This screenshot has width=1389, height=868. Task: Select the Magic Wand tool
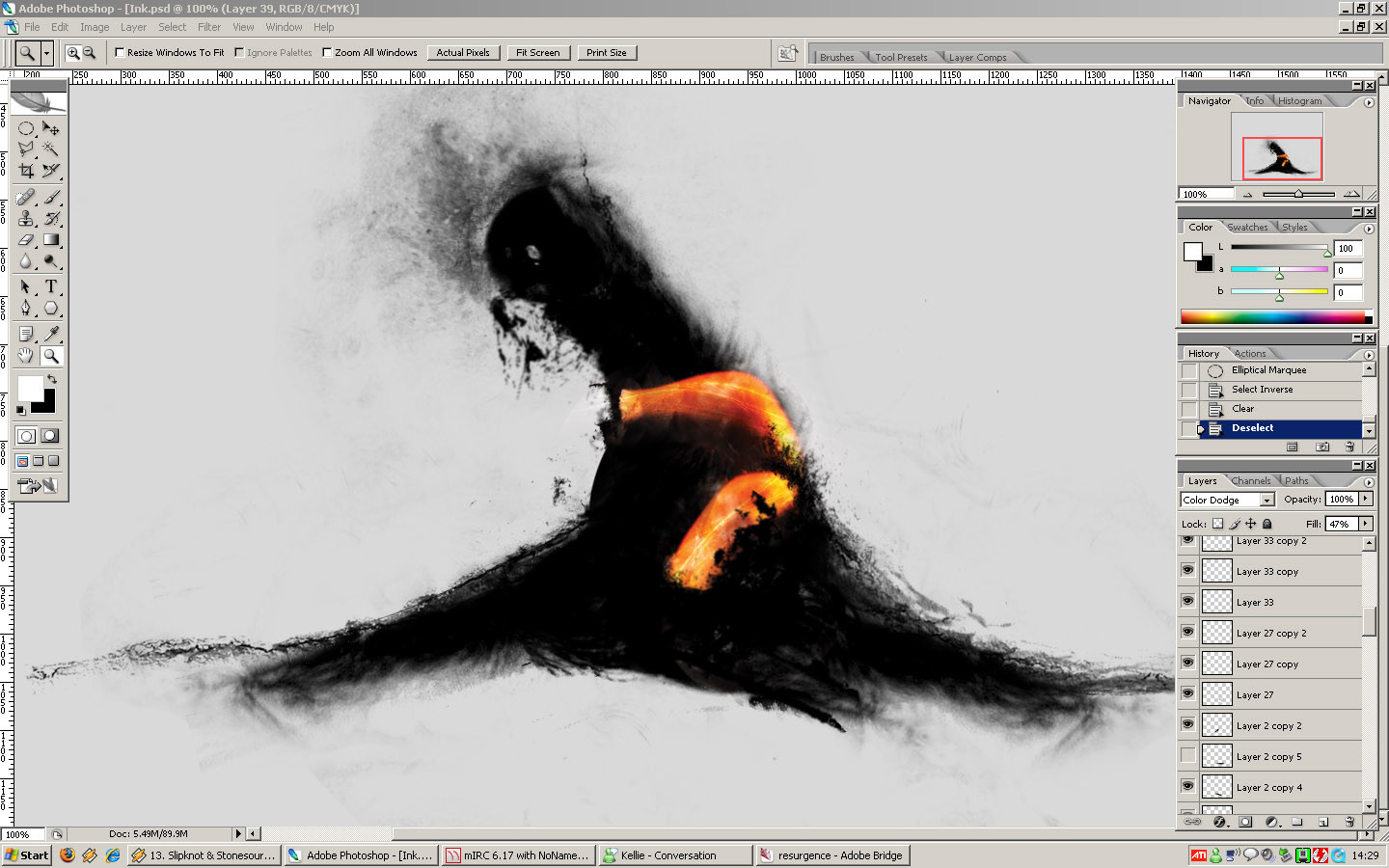(51, 149)
